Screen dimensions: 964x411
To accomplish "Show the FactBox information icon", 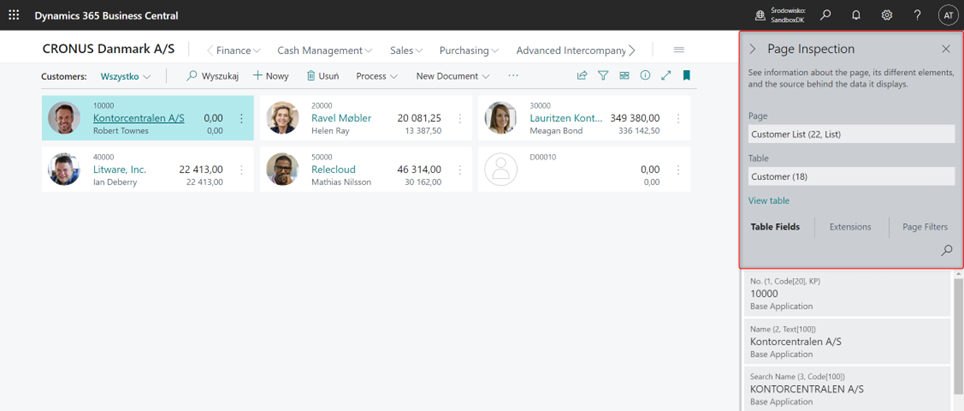I will pos(645,76).
